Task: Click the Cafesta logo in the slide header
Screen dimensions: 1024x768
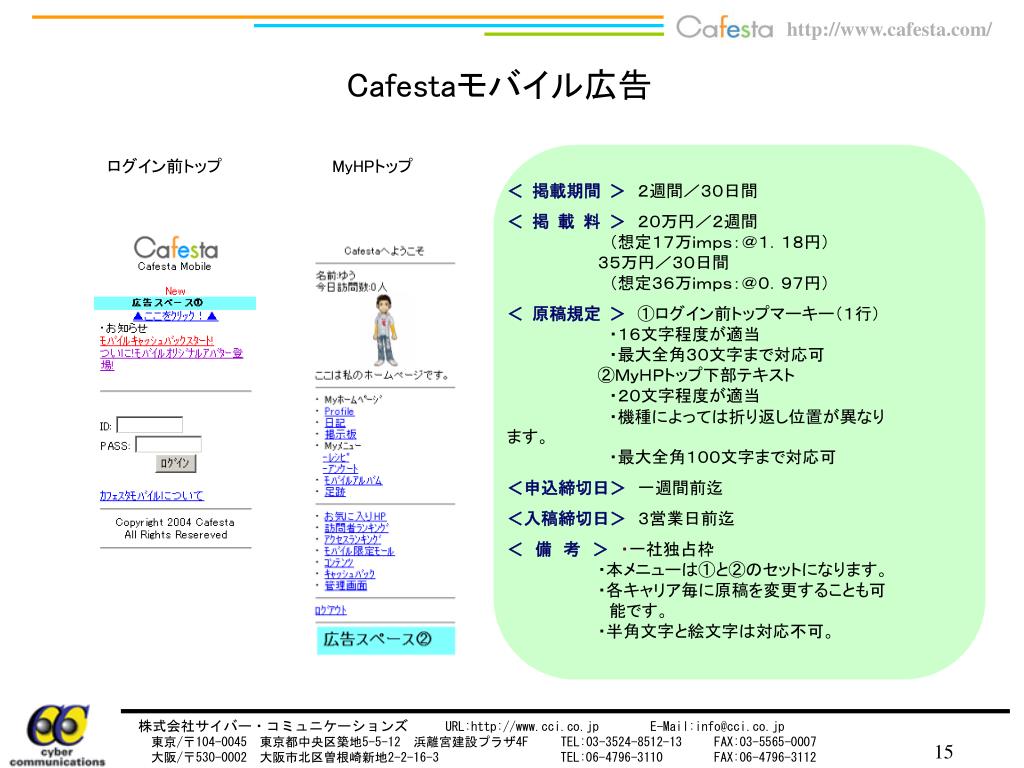Action: pos(724,27)
